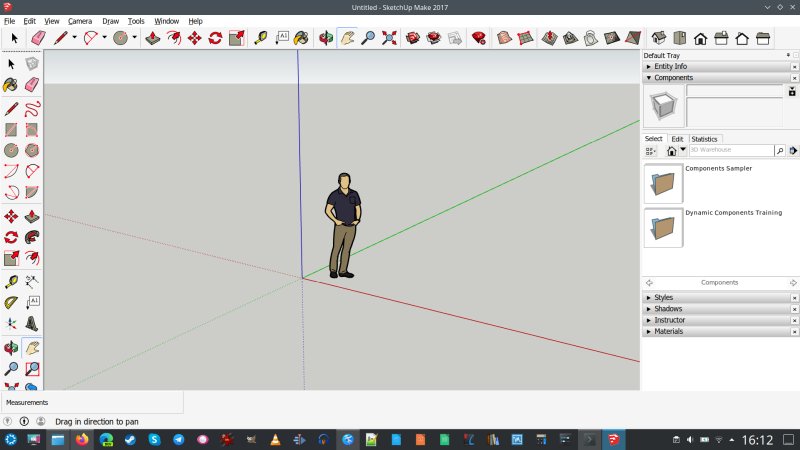Open the arc tool dropdown arrow

pos(104,38)
